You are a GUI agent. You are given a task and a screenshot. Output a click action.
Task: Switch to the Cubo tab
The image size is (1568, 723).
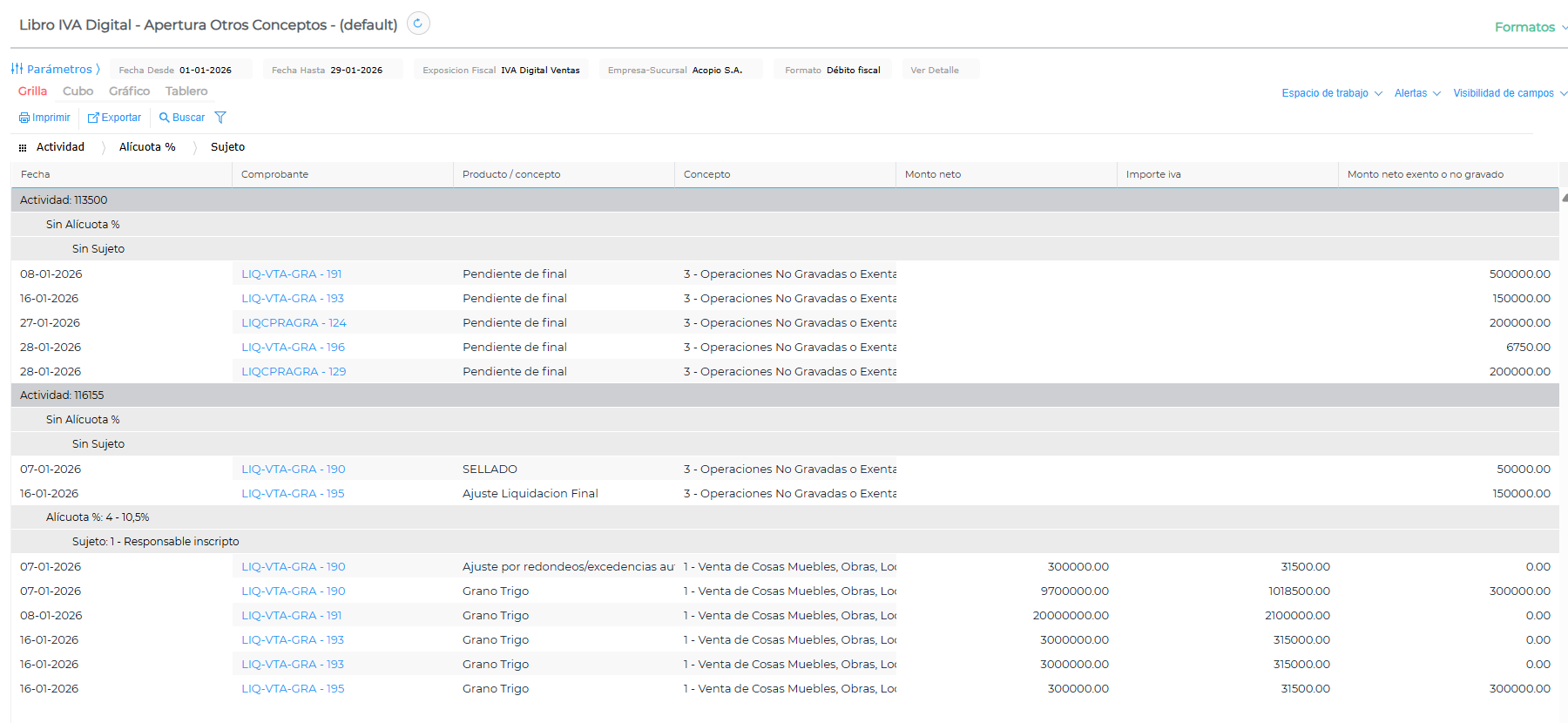point(78,91)
